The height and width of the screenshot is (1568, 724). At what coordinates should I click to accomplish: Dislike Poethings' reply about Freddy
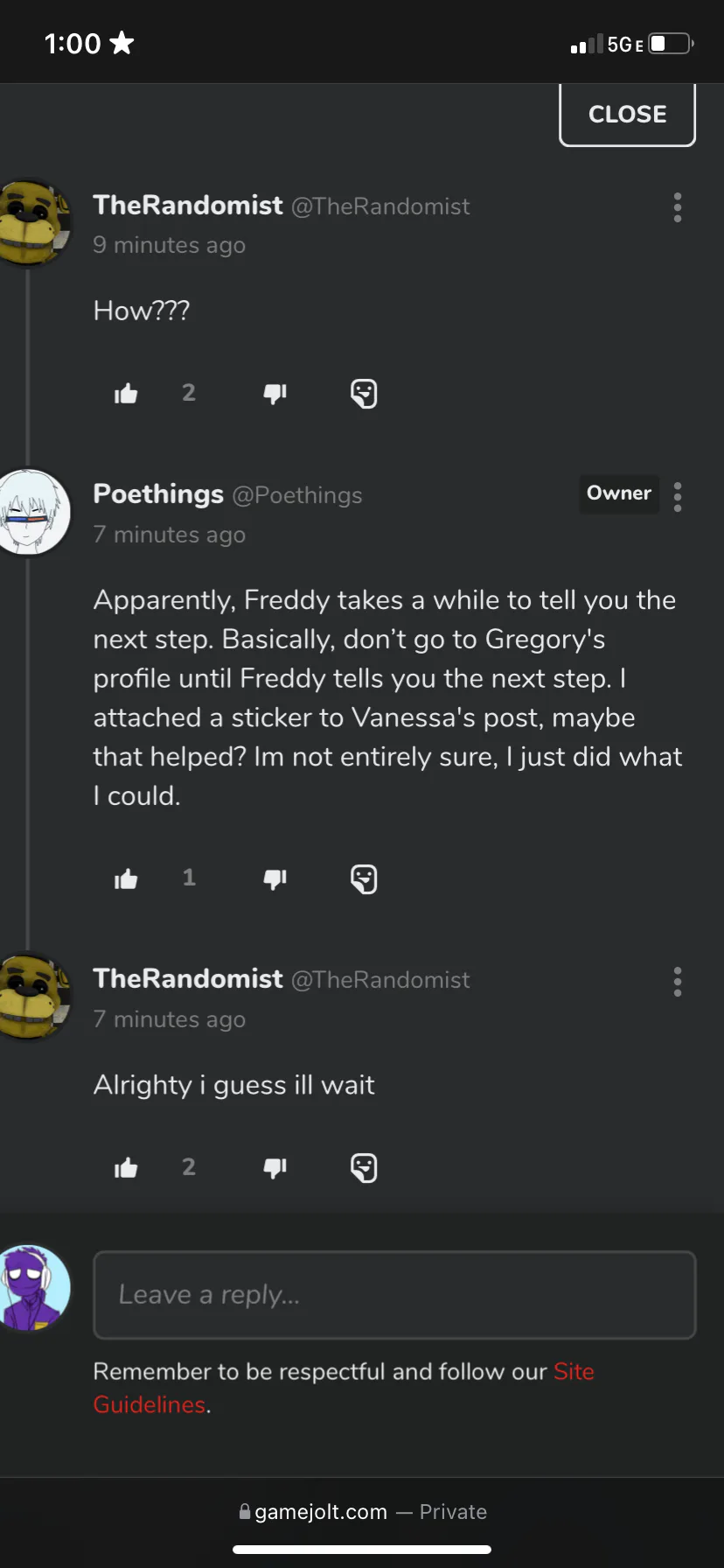click(275, 878)
